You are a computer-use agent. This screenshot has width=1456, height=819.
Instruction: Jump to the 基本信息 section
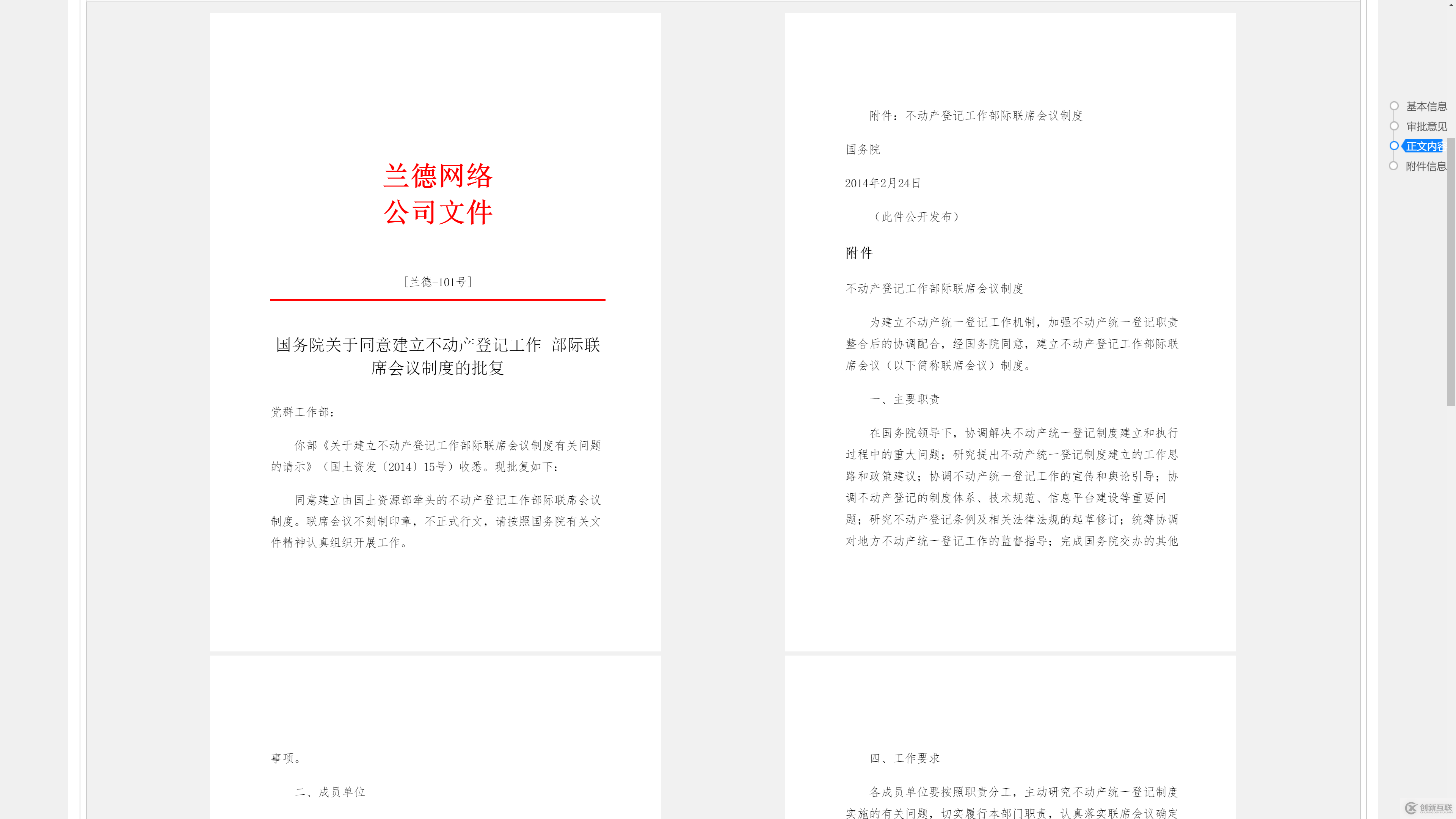coord(1426,106)
